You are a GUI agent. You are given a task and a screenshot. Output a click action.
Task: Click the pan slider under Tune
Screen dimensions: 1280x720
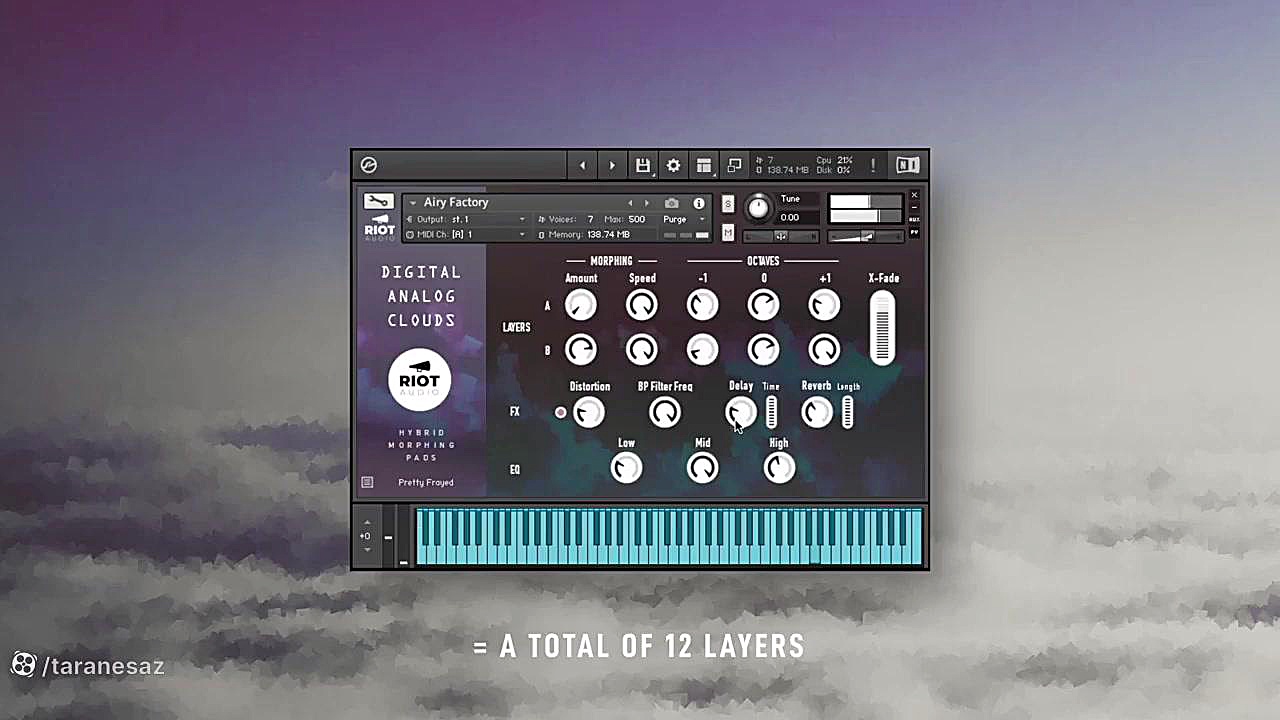pos(781,236)
